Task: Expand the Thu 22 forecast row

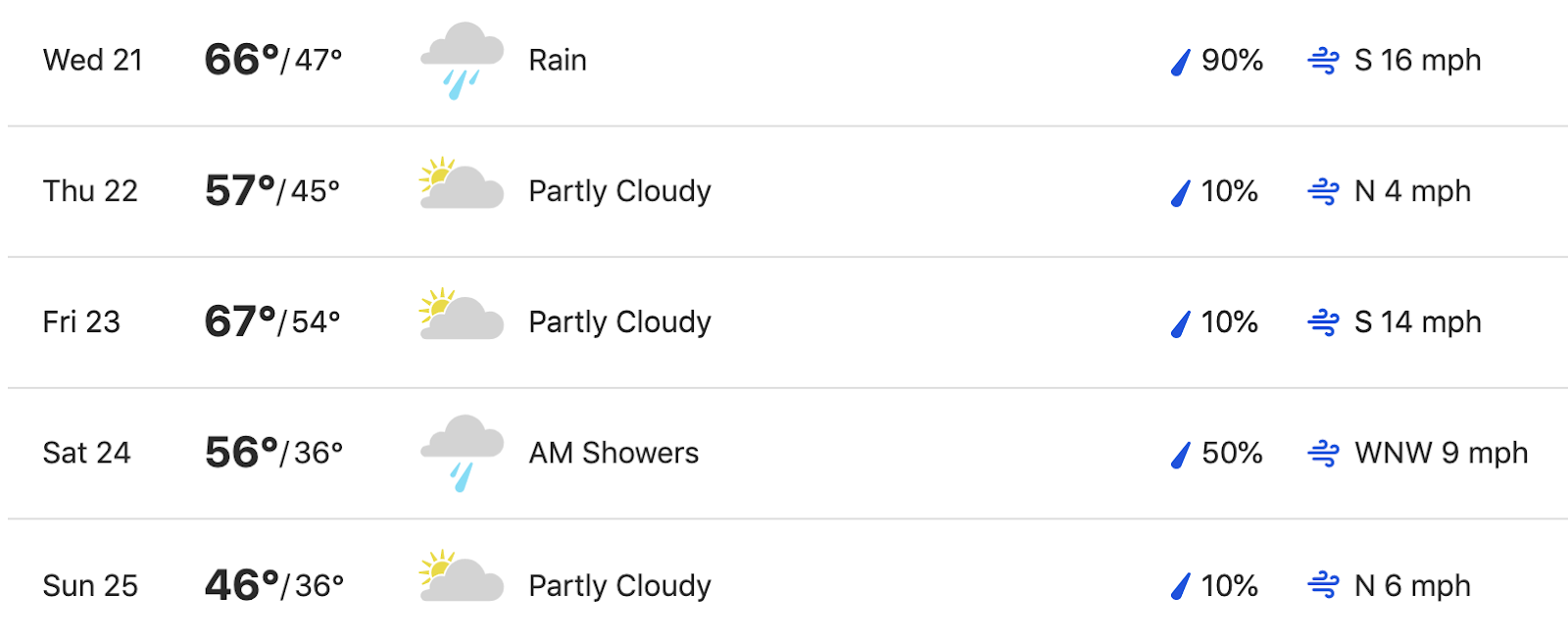Action: (788, 192)
